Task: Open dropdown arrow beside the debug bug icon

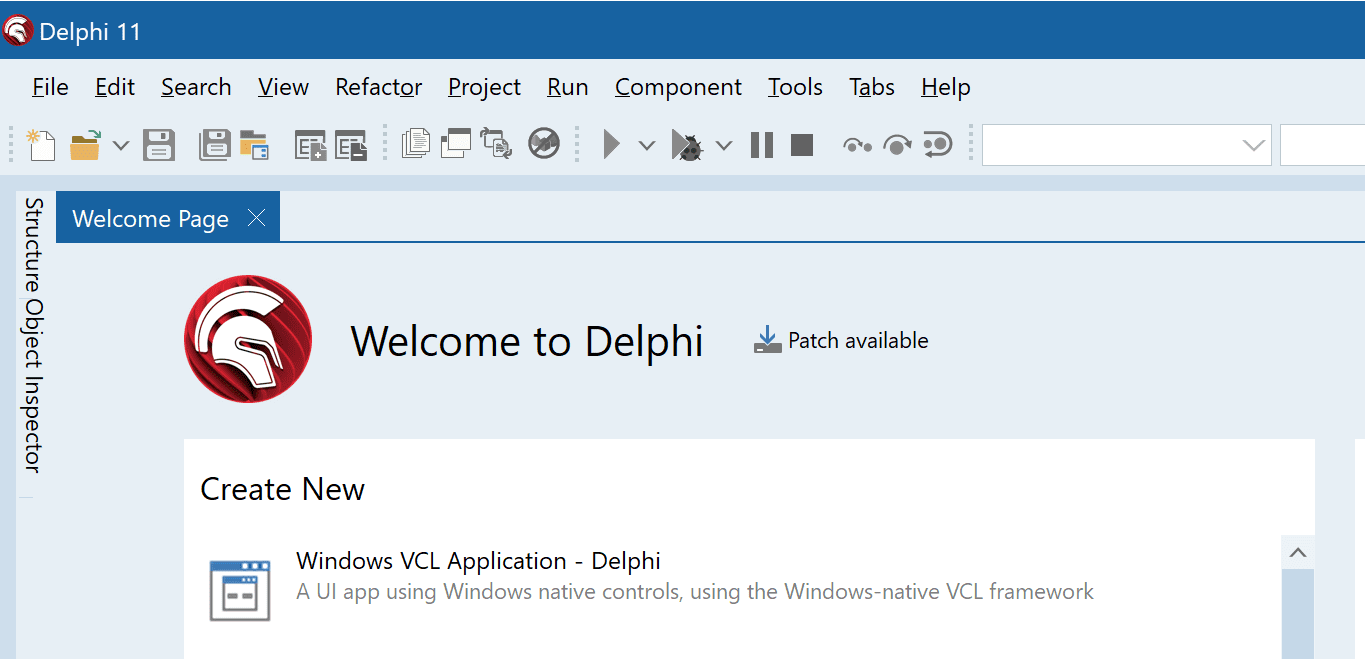Action: click(724, 146)
